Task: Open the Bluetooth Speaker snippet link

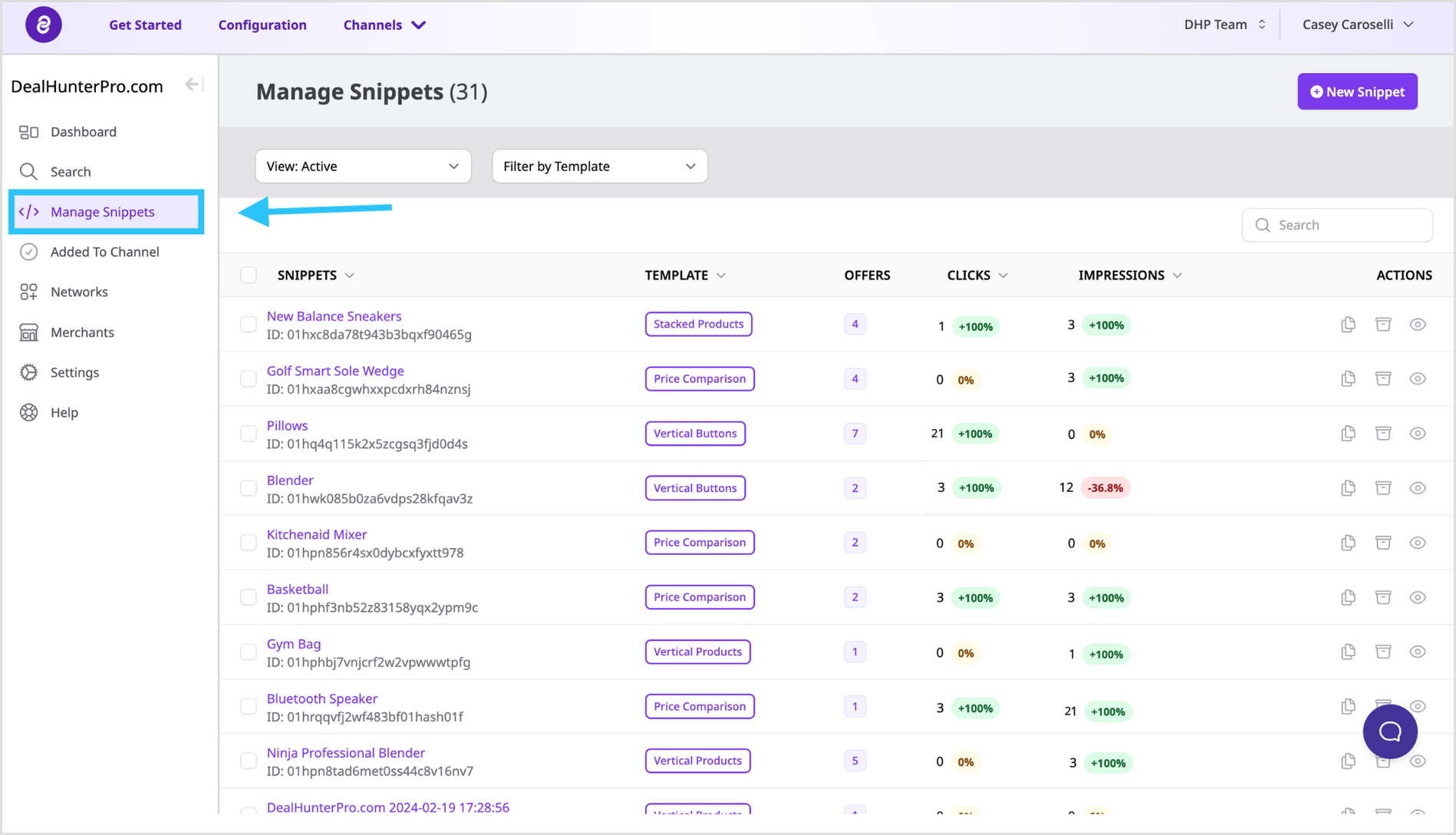Action: pos(322,698)
